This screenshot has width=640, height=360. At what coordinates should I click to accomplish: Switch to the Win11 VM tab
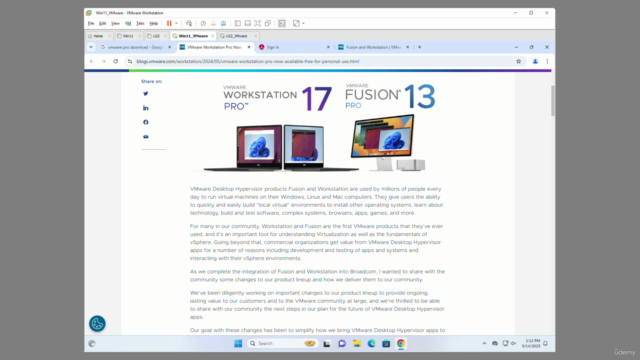tap(128, 36)
